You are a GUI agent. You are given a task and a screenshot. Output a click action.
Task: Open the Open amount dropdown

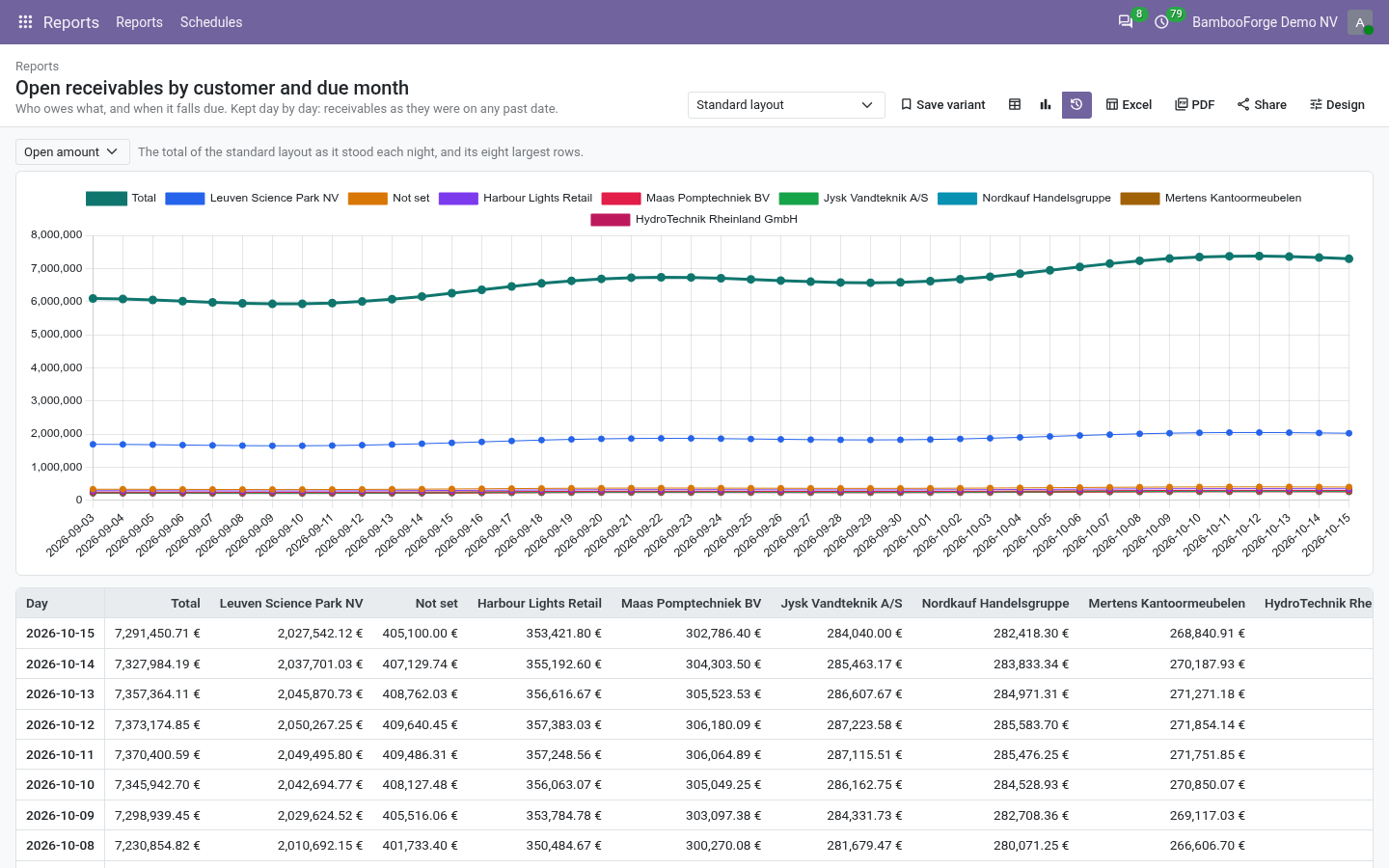[x=72, y=151]
